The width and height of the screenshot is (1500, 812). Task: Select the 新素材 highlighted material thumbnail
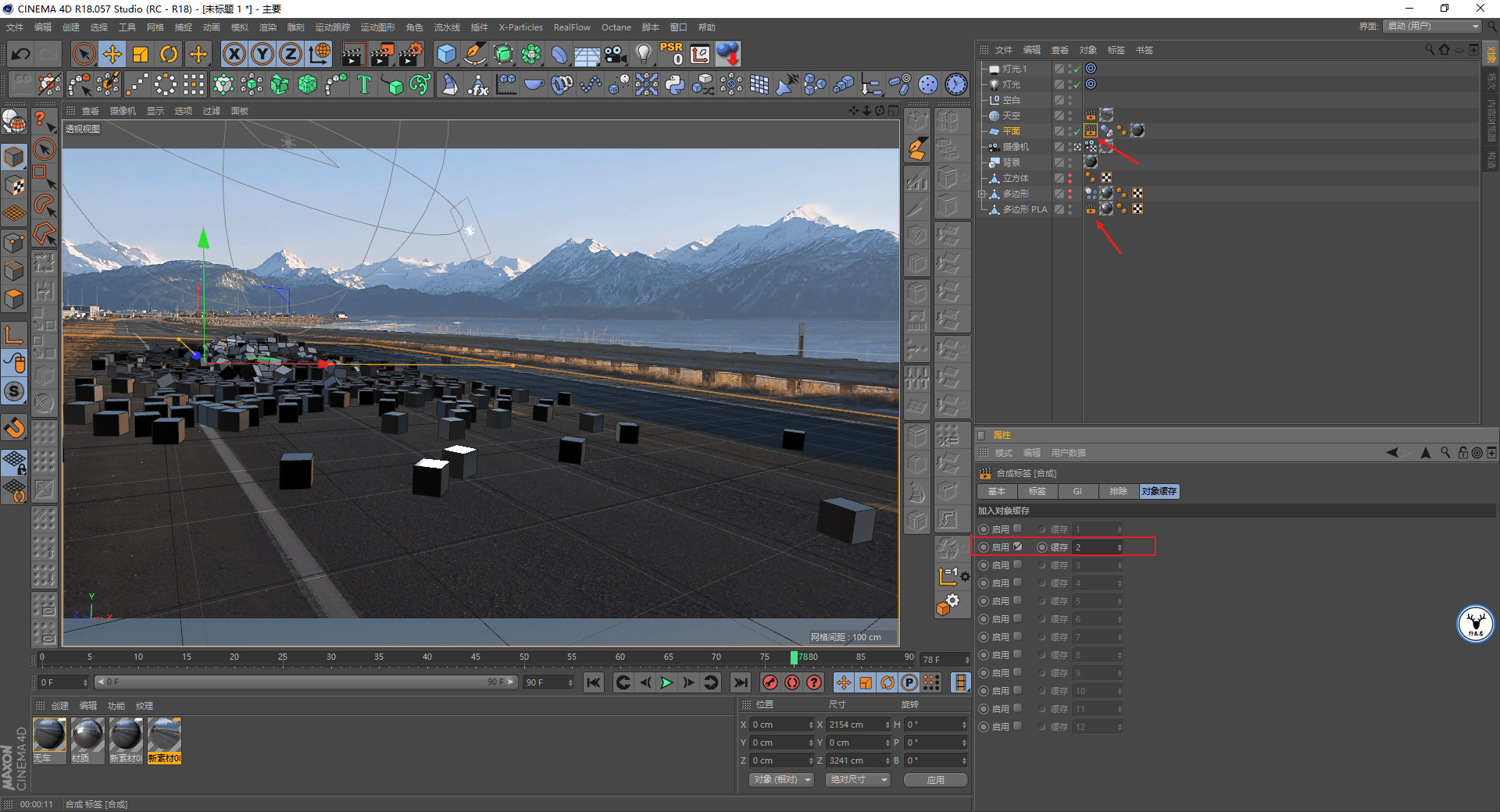click(x=165, y=740)
